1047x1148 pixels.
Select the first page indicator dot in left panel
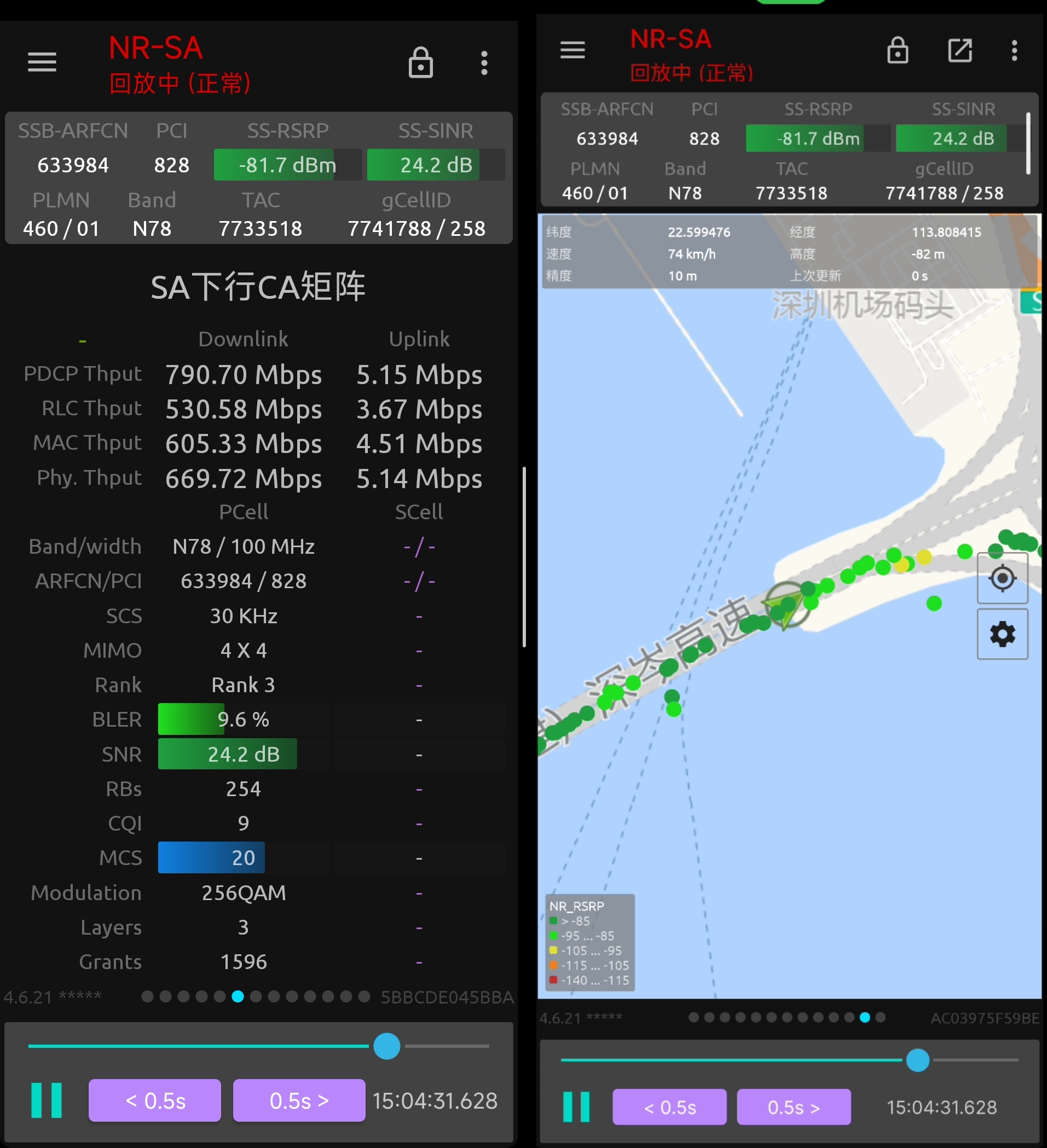147,996
